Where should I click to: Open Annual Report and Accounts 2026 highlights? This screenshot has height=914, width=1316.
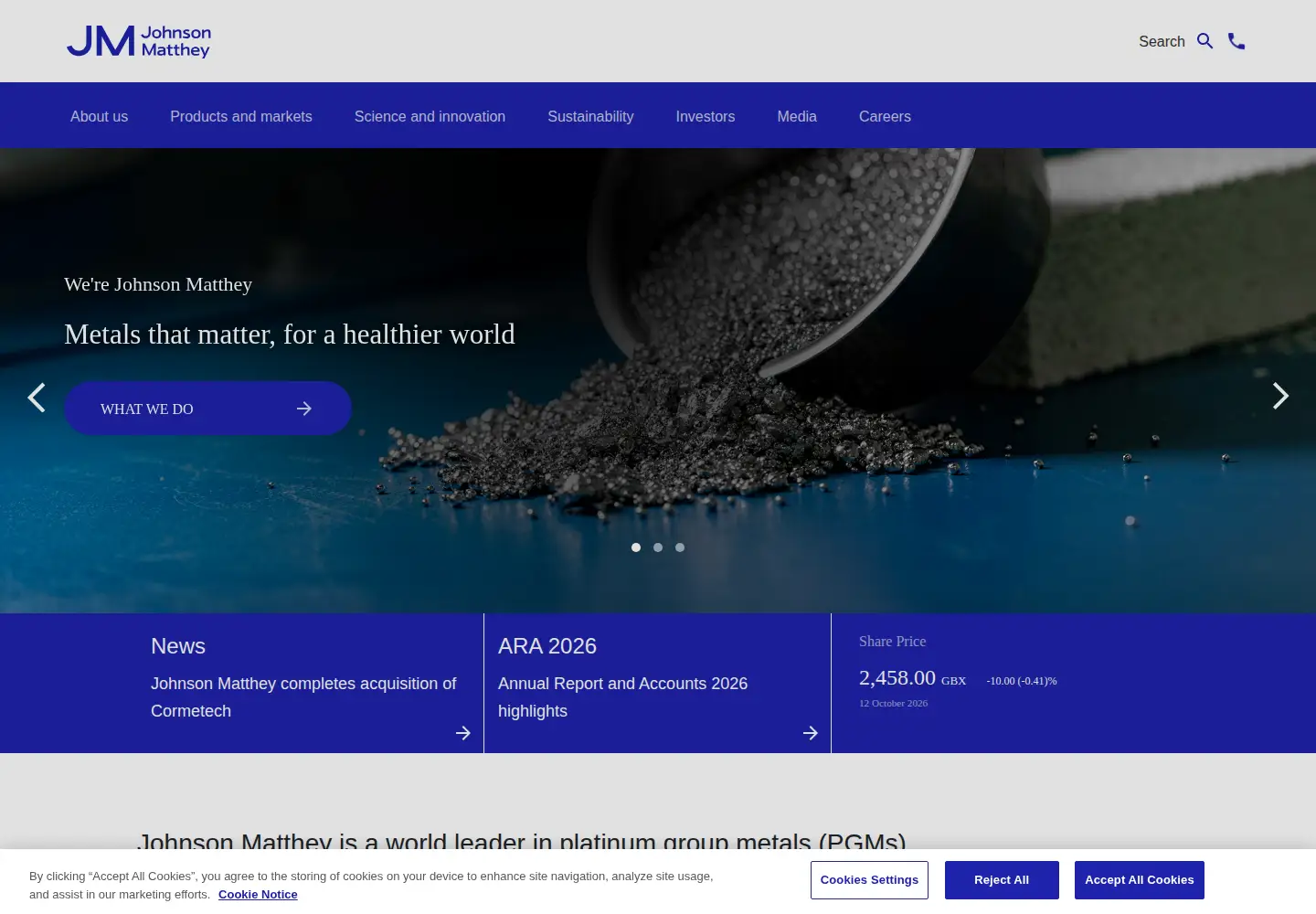click(622, 697)
